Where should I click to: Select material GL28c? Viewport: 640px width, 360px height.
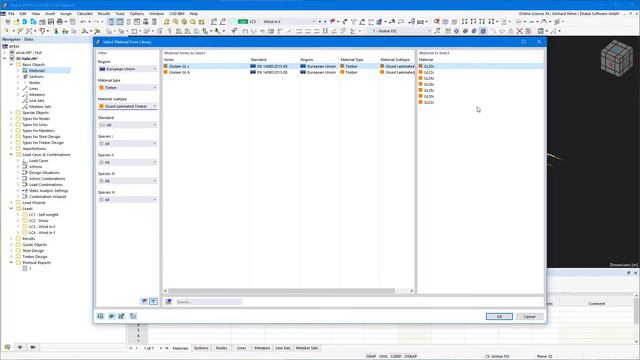click(x=429, y=90)
